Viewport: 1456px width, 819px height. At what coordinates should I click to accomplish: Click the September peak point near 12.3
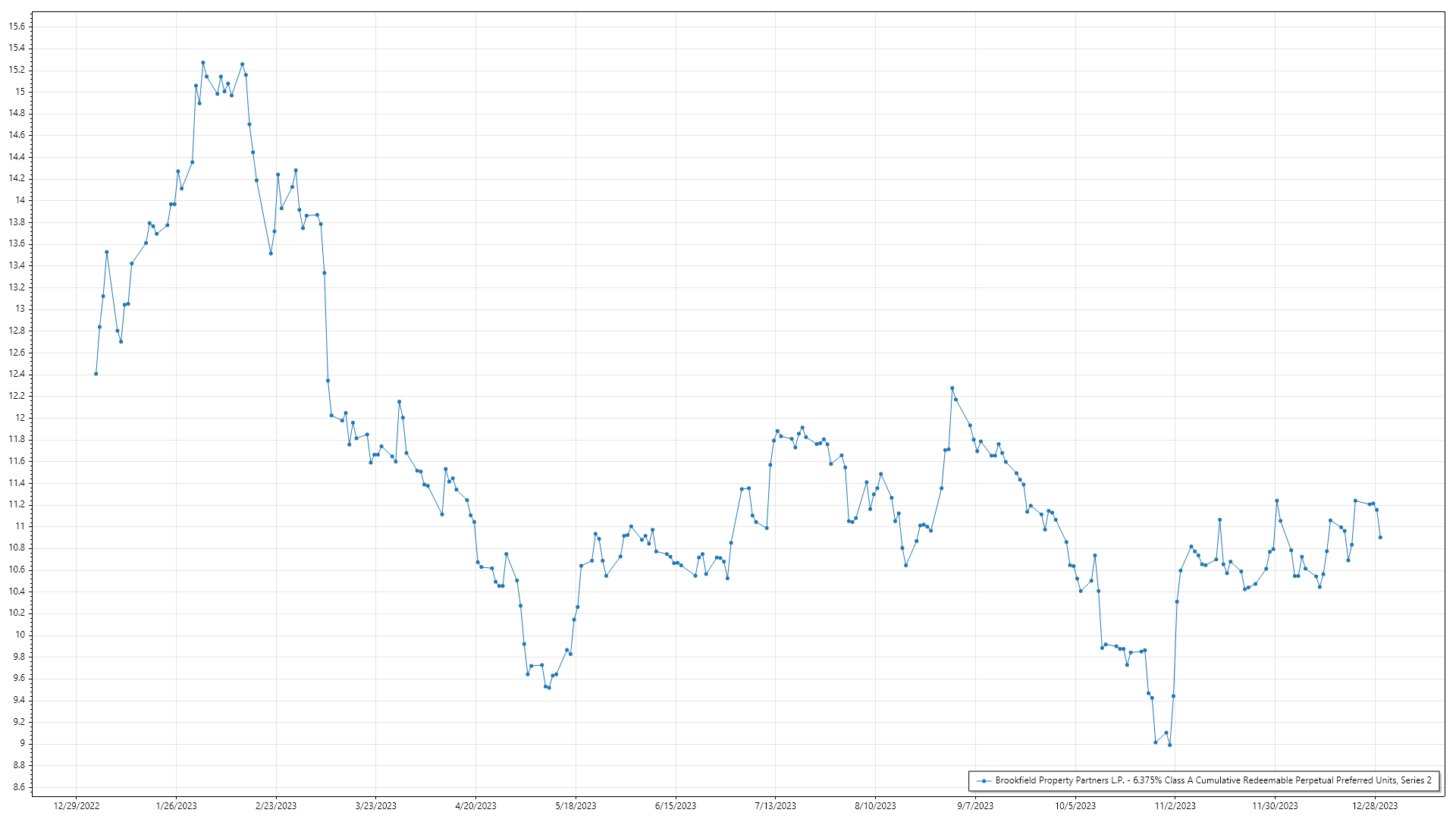[952, 388]
